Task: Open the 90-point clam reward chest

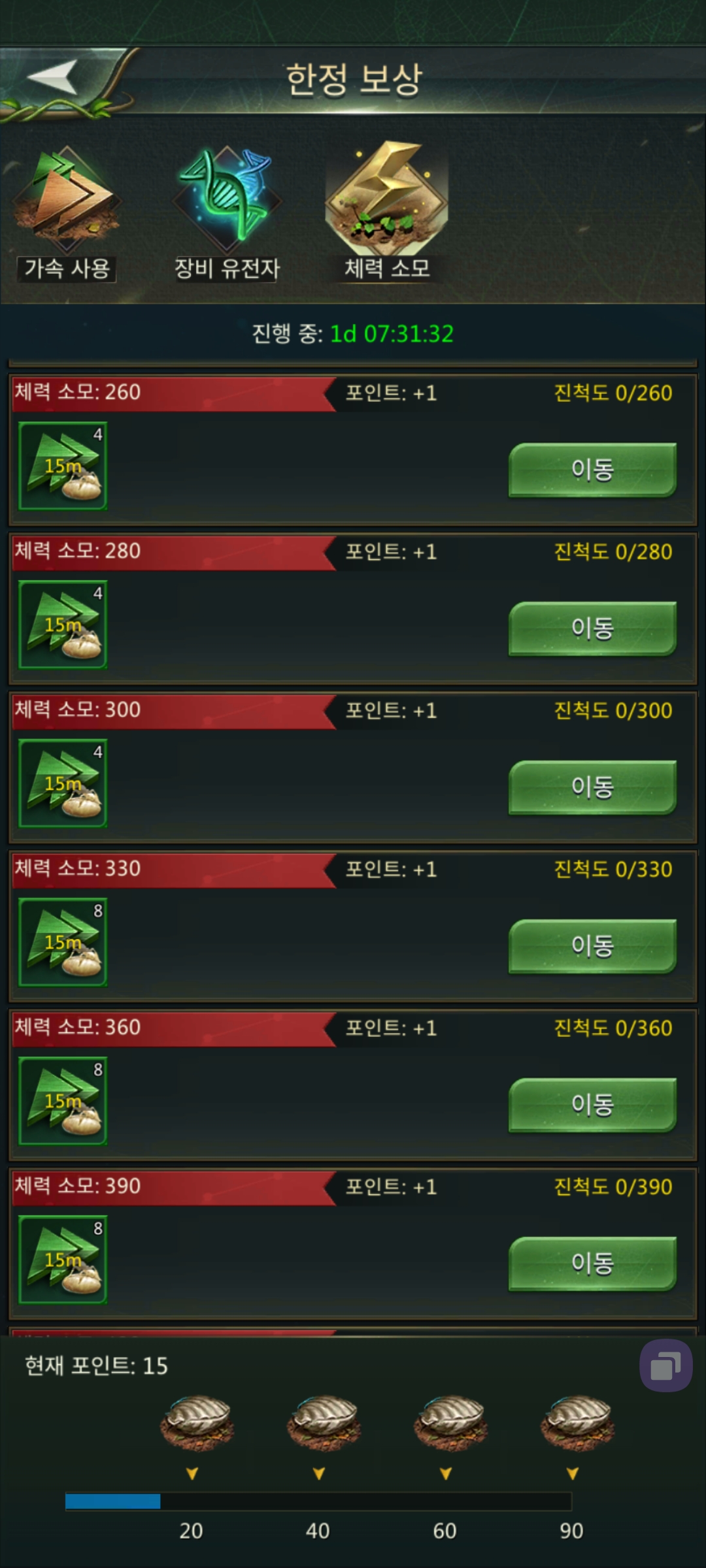Action: (x=577, y=1423)
